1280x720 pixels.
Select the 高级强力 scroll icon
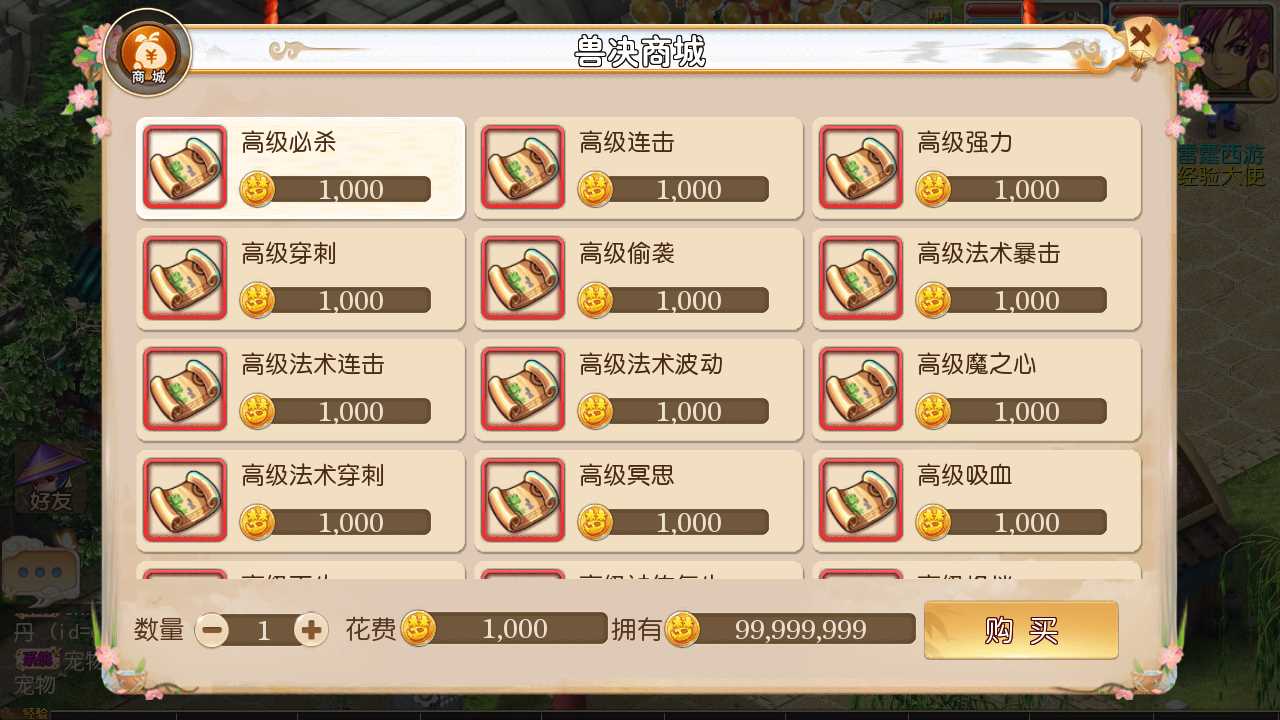point(861,167)
